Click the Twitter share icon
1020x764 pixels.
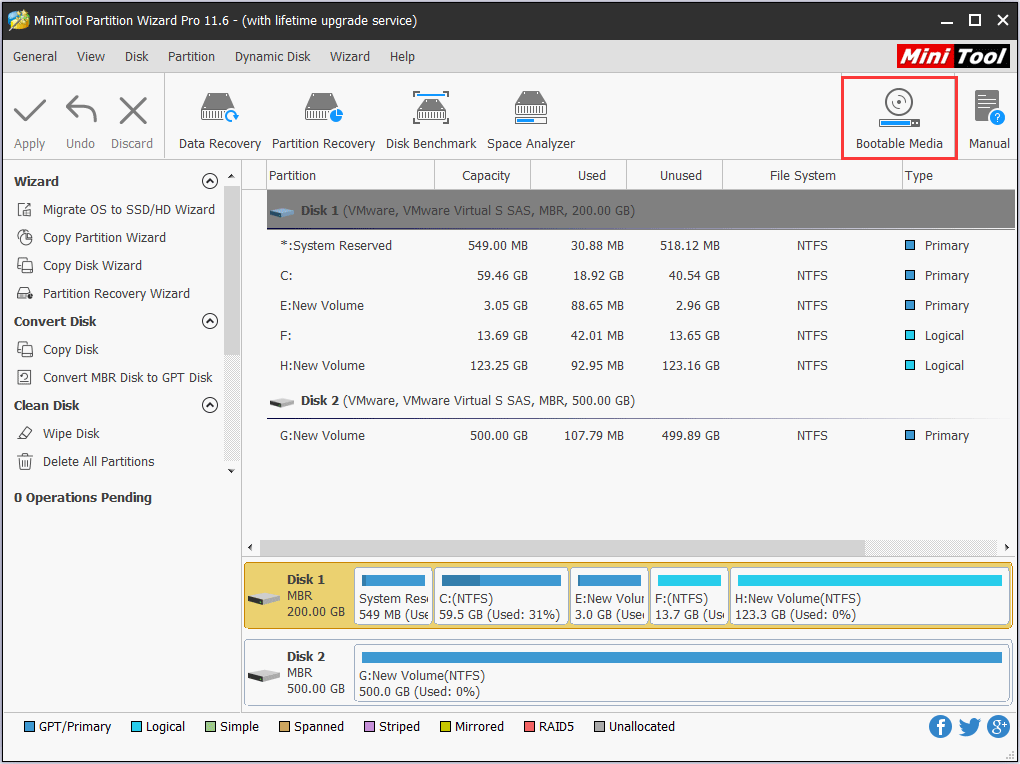[969, 727]
